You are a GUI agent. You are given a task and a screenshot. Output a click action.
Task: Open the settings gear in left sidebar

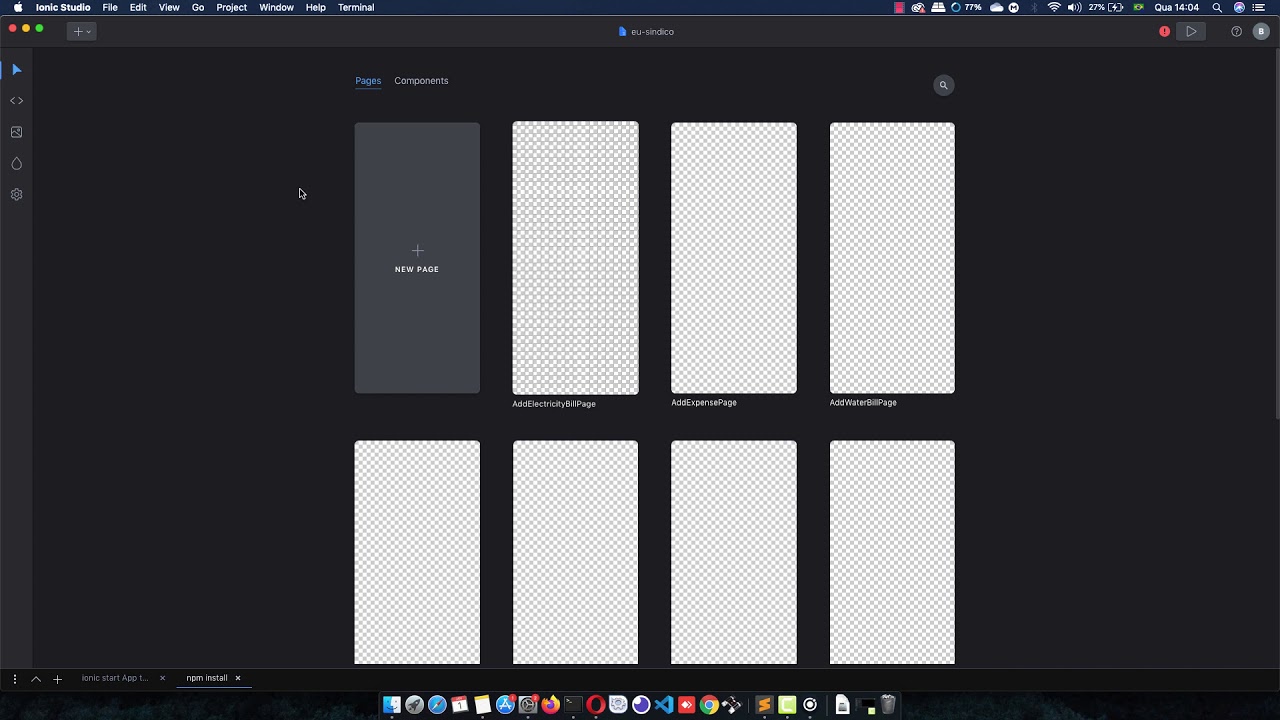pos(16,195)
